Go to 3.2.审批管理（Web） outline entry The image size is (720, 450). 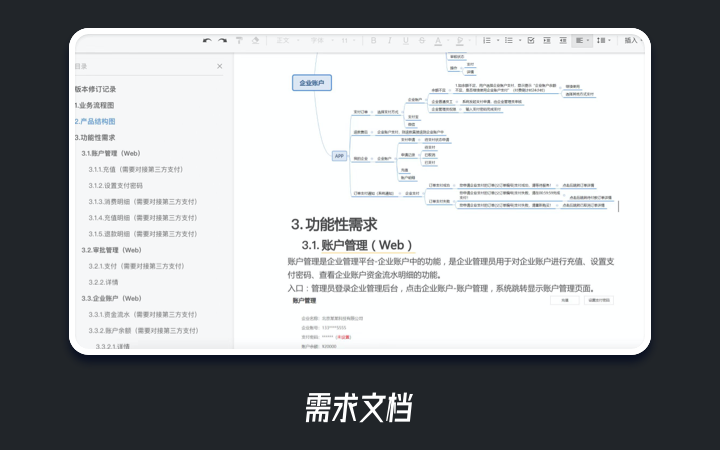[111, 250]
